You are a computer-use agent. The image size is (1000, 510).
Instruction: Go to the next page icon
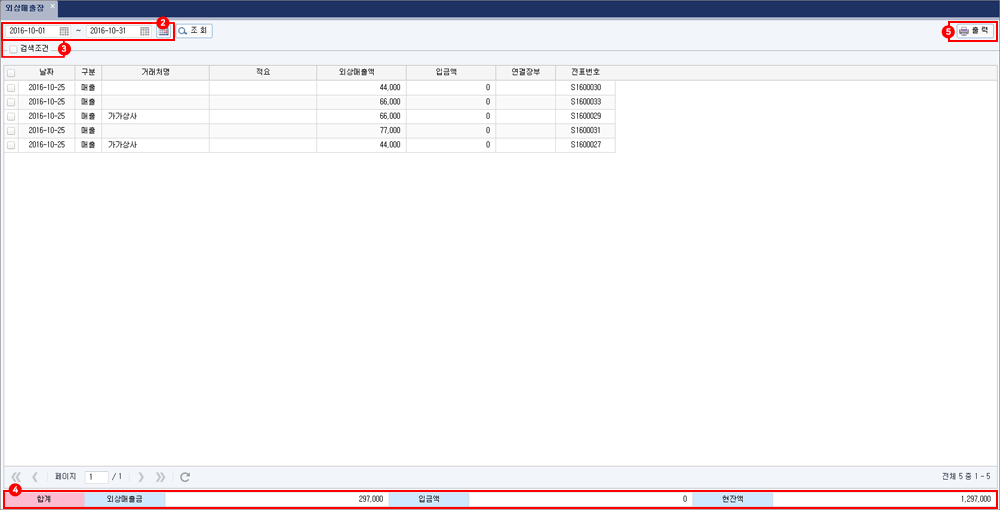[x=141, y=477]
